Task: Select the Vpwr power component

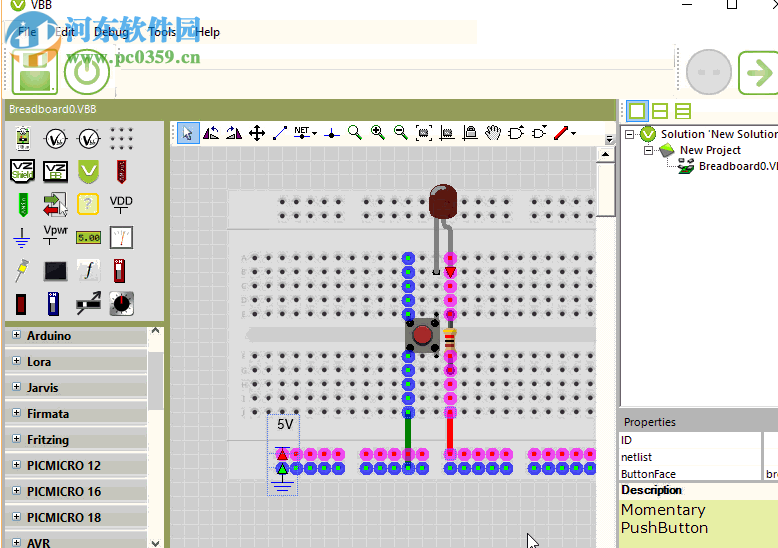Action: click(55, 234)
